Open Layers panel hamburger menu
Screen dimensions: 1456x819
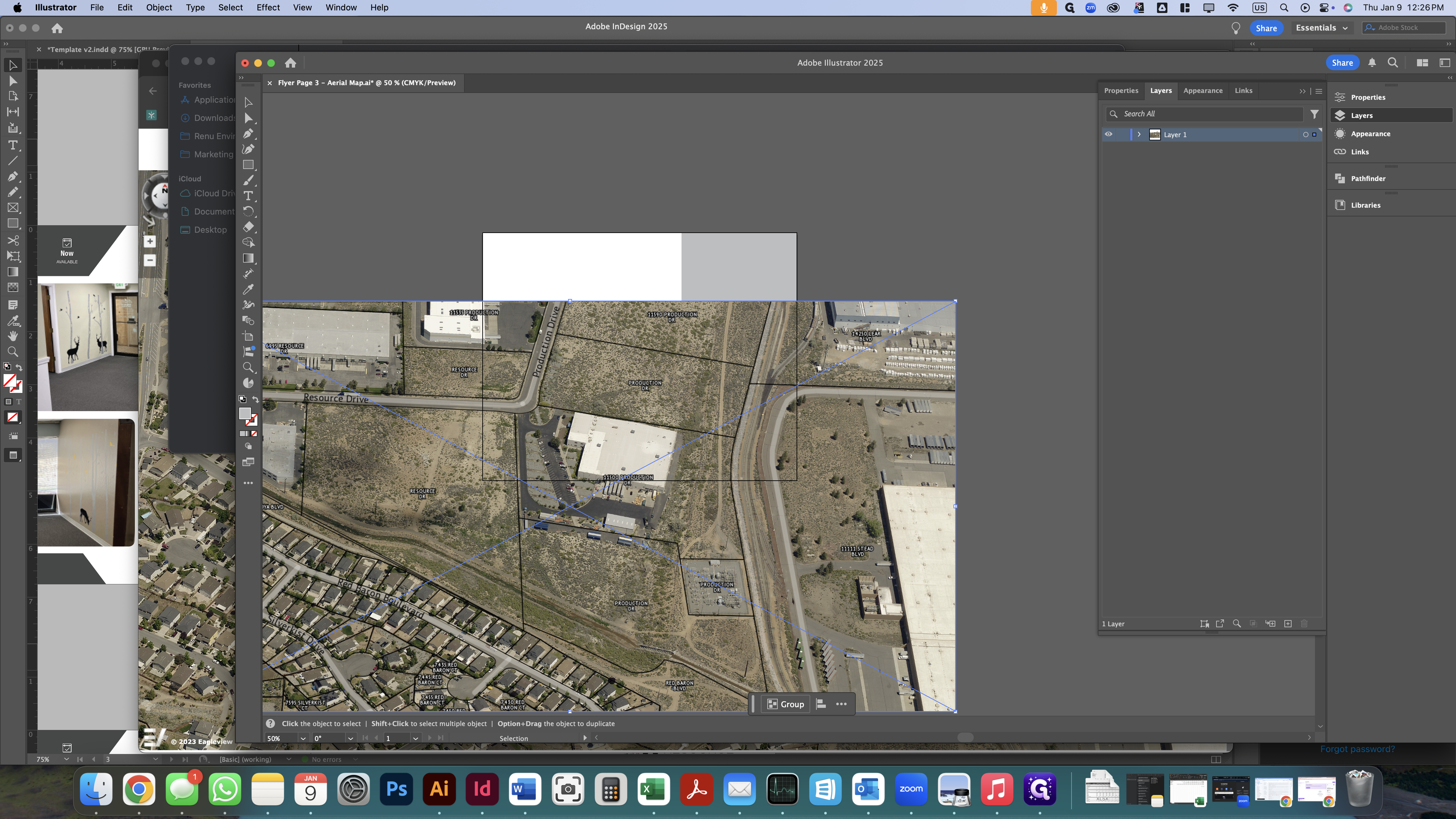pos(1319,91)
